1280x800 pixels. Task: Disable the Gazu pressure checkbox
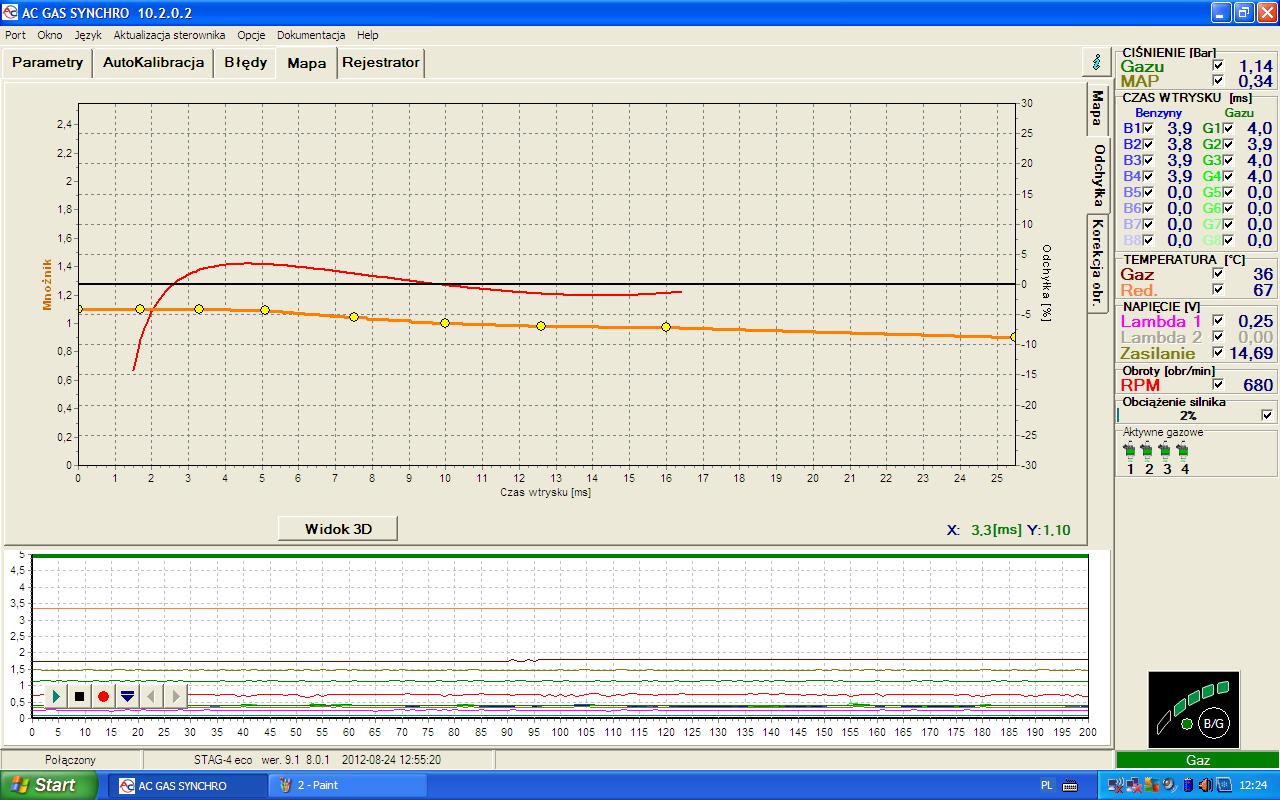click(1218, 66)
